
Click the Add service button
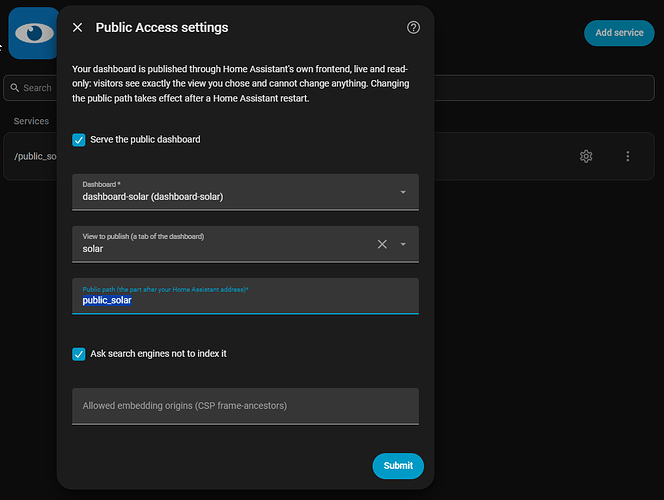[x=619, y=33]
